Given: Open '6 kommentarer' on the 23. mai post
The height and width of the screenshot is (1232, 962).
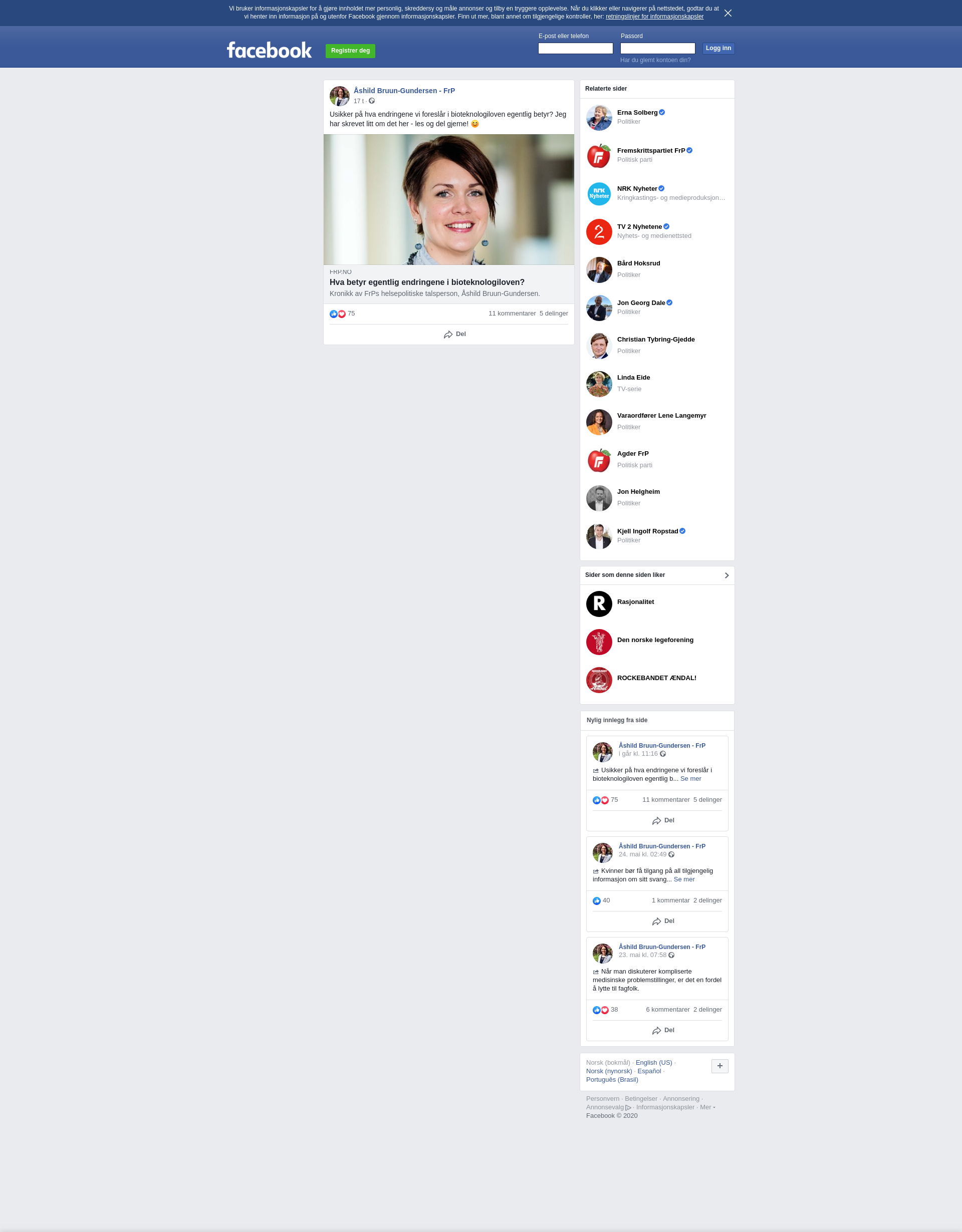Looking at the screenshot, I should pos(667,1009).
